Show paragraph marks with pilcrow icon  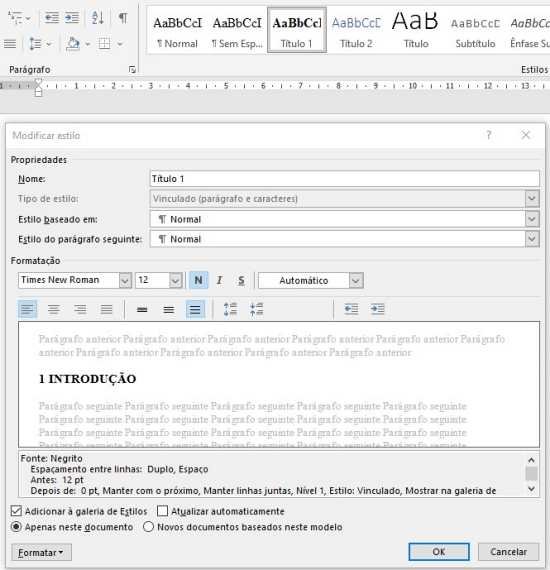pyautogui.click(x=123, y=17)
